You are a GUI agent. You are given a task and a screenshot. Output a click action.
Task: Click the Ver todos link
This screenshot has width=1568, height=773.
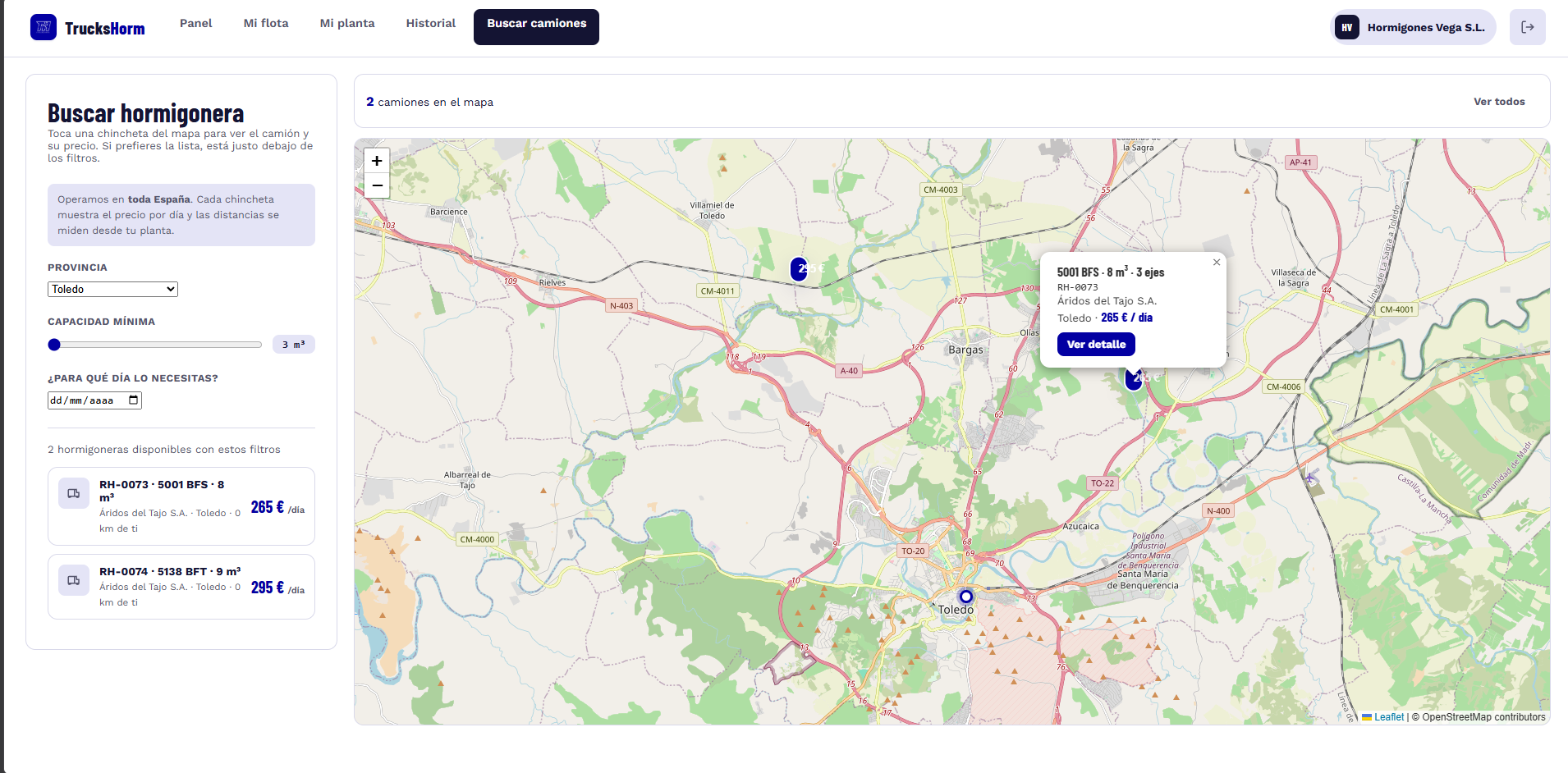[x=1499, y=102]
